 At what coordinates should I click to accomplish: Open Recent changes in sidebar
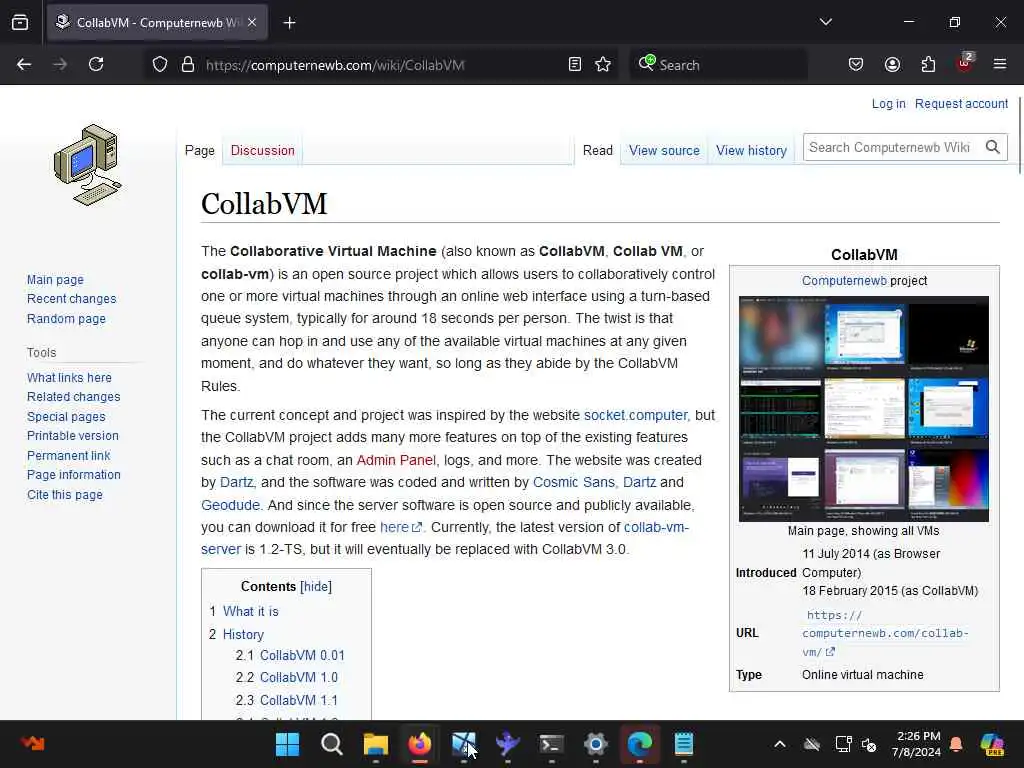pyautogui.click(x=71, y=298)
